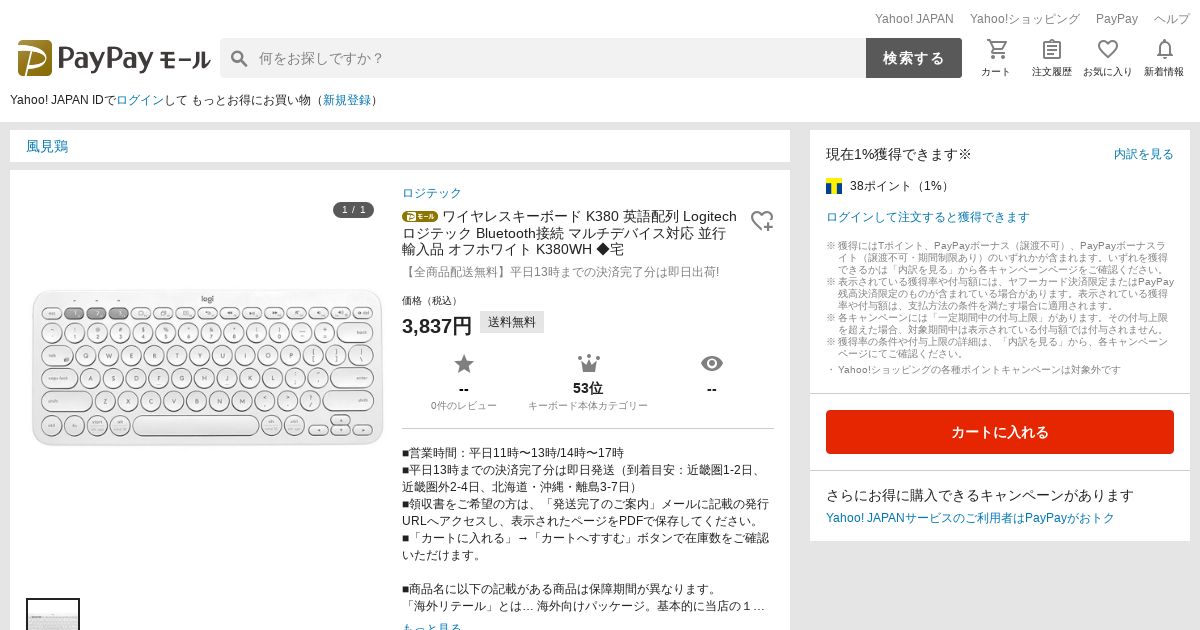Expand description with もっと見る
Image resolution: width=1200 pixels, height=630 pixels.
432,626
